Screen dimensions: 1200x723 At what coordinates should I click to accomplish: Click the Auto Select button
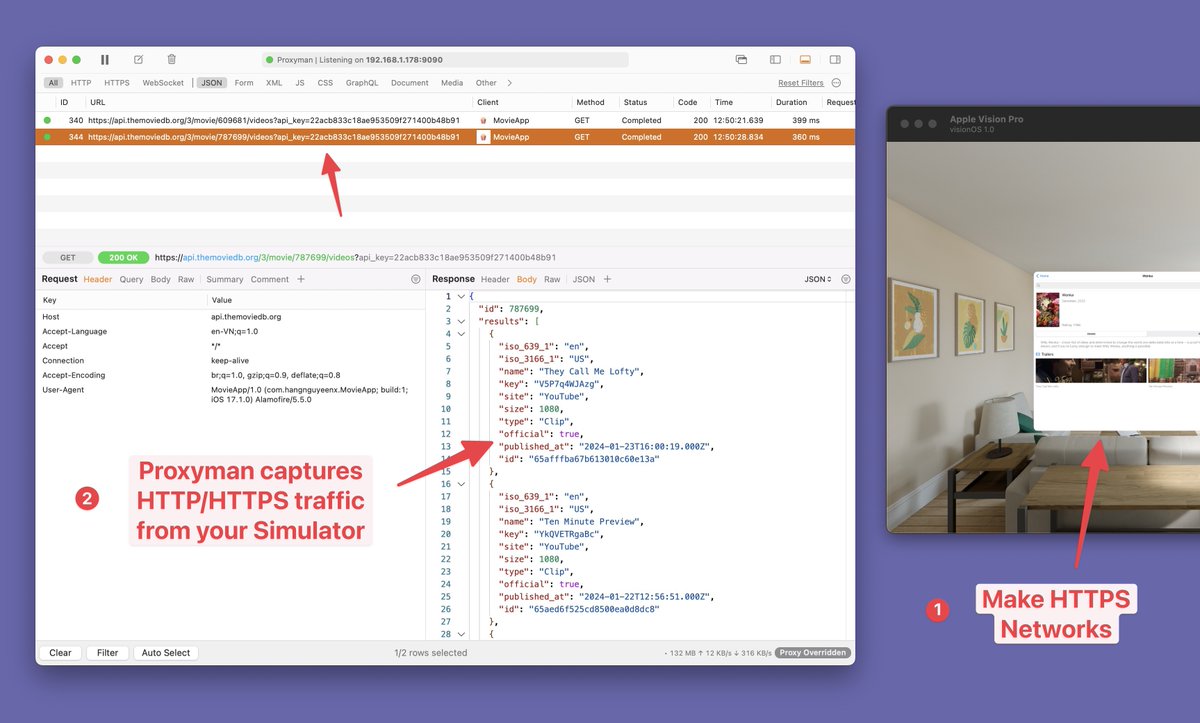point(166,653)
